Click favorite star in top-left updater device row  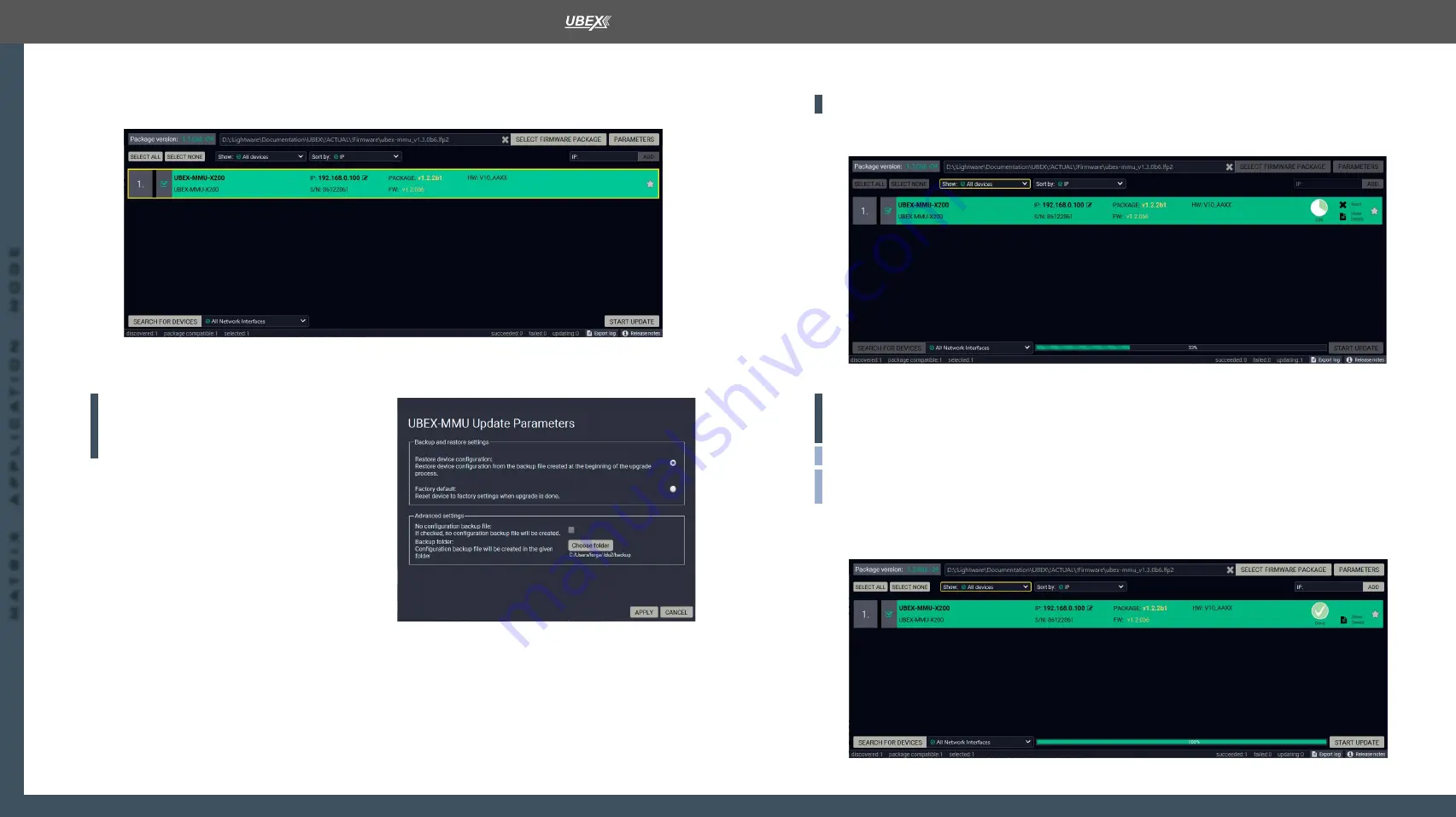tap(650, 184)
